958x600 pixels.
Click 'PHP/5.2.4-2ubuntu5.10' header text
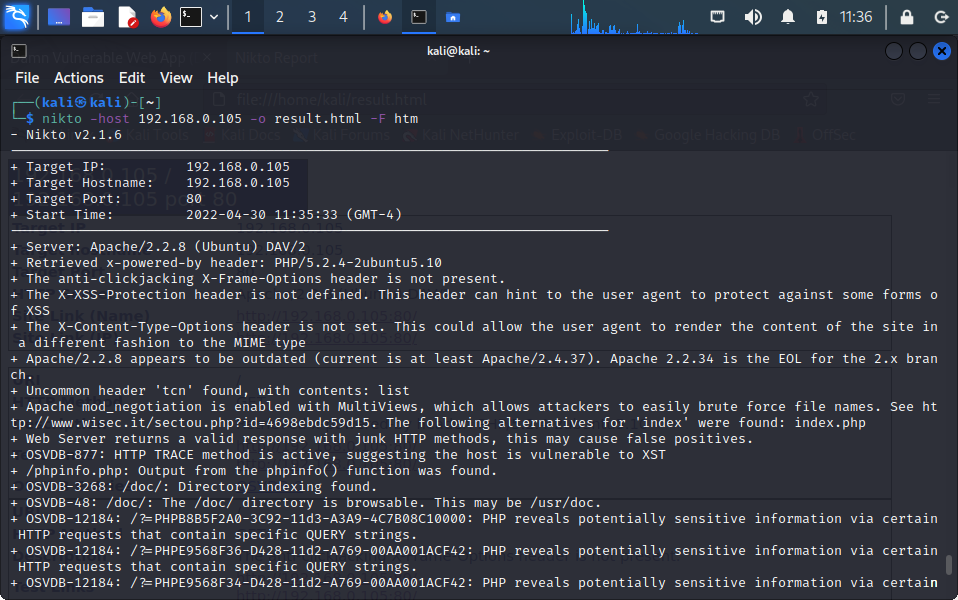(357, 263)
